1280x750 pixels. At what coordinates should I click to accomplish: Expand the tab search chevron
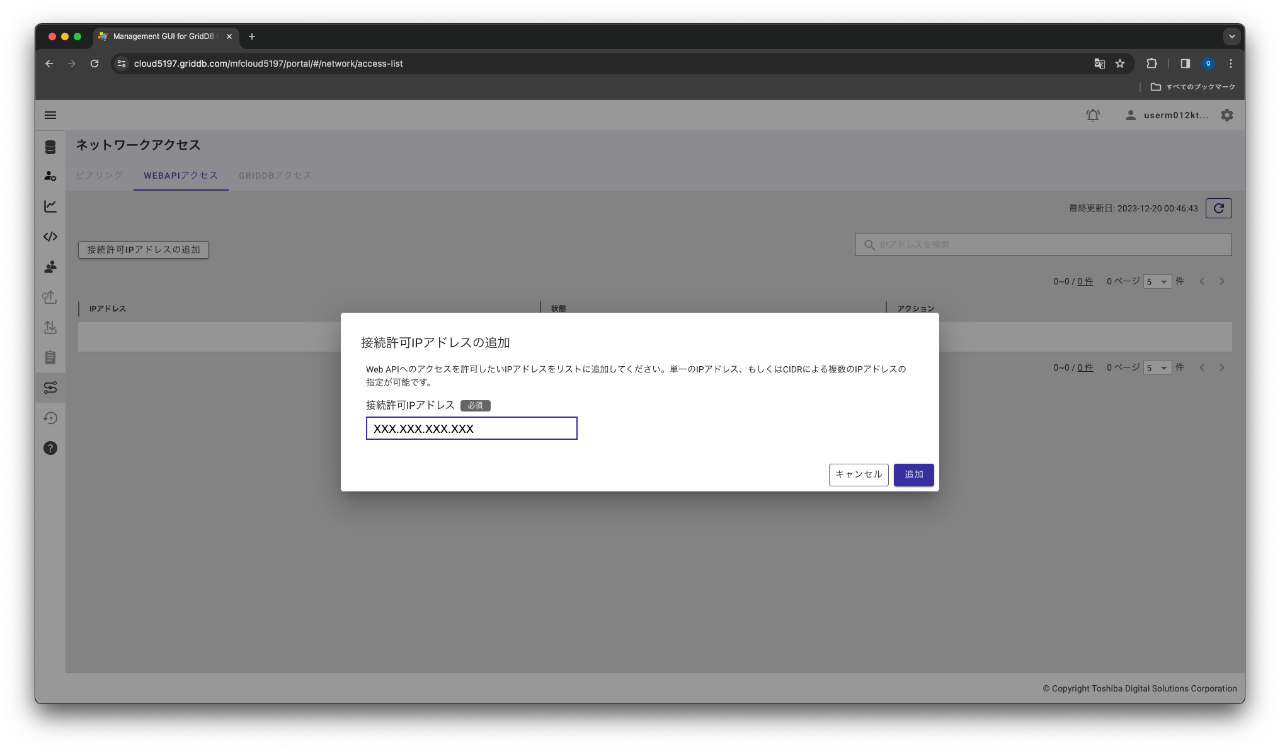click(1231, 36)
